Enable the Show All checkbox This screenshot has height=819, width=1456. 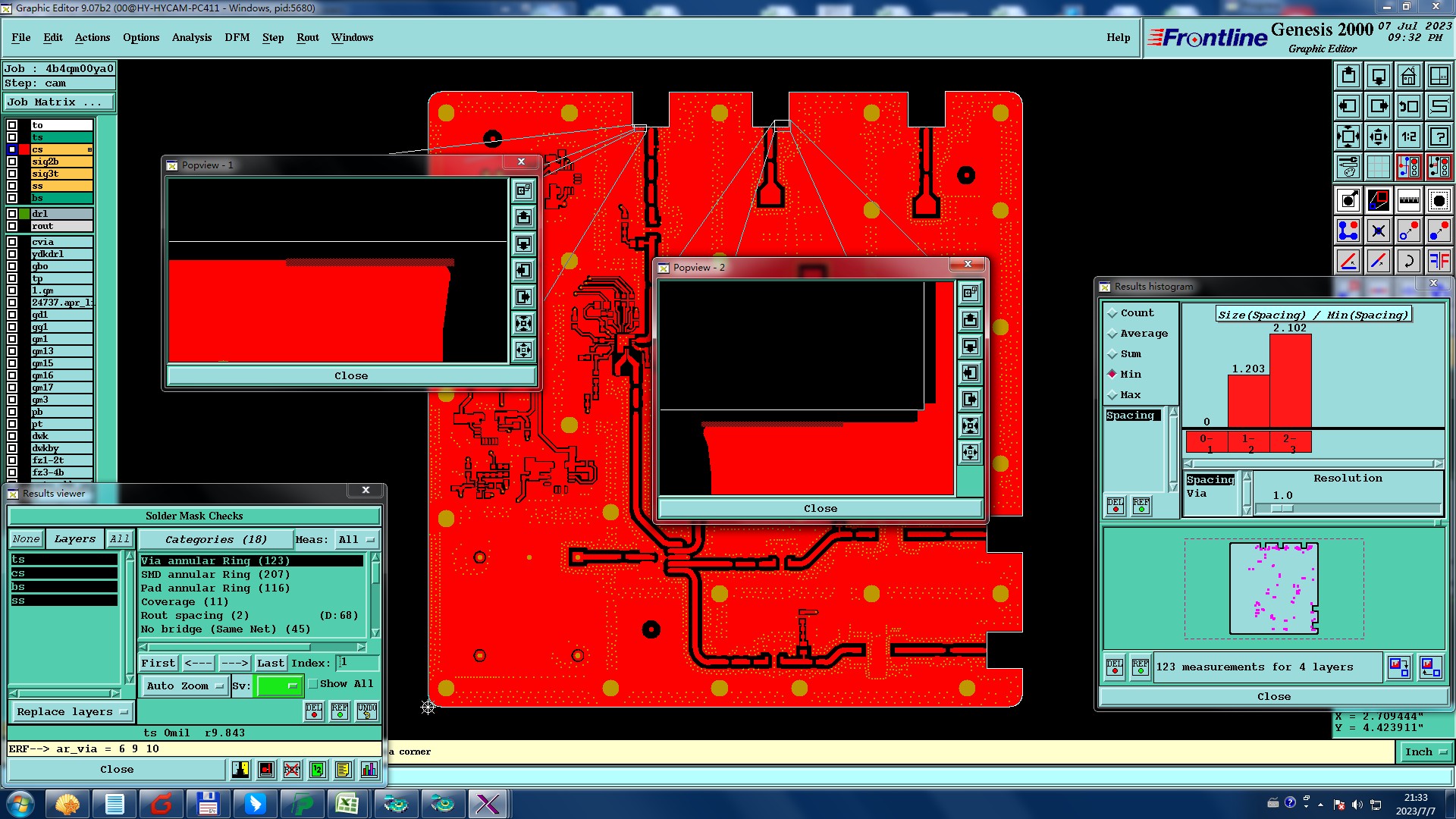[313, 684]
